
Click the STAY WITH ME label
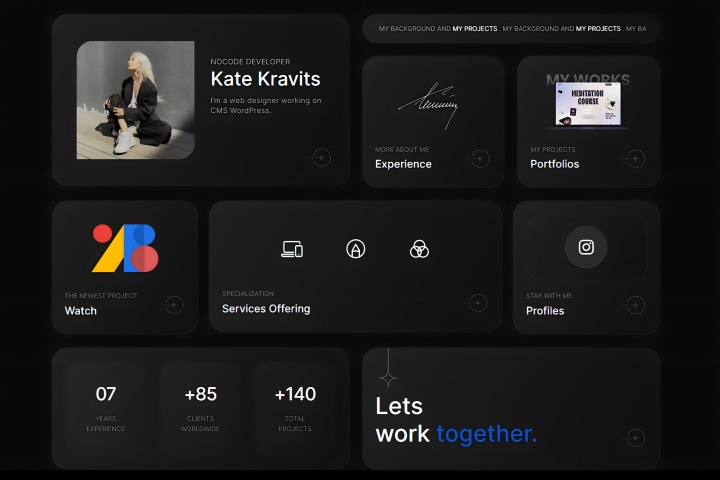tap(549, 295)
